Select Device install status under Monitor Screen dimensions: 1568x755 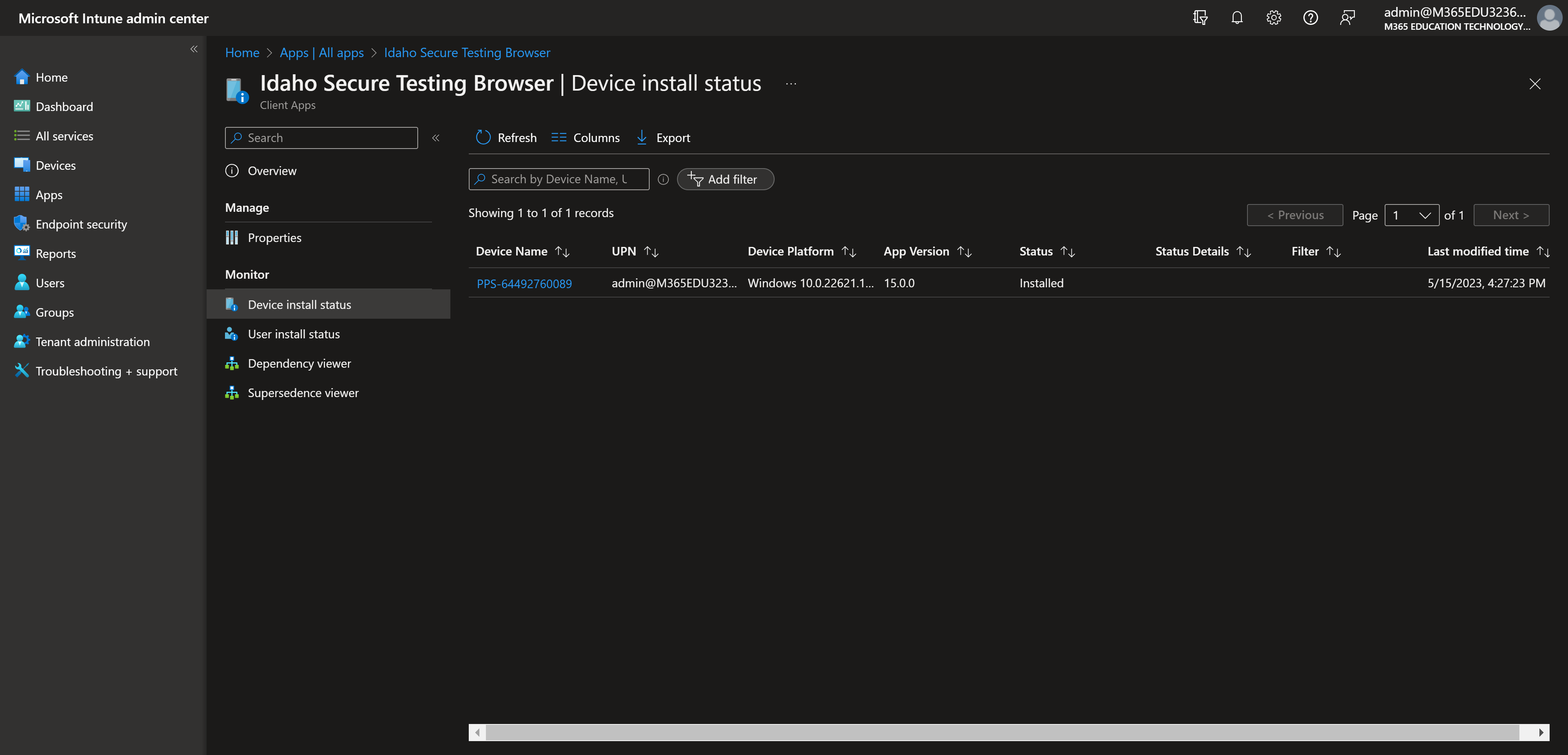329,304
